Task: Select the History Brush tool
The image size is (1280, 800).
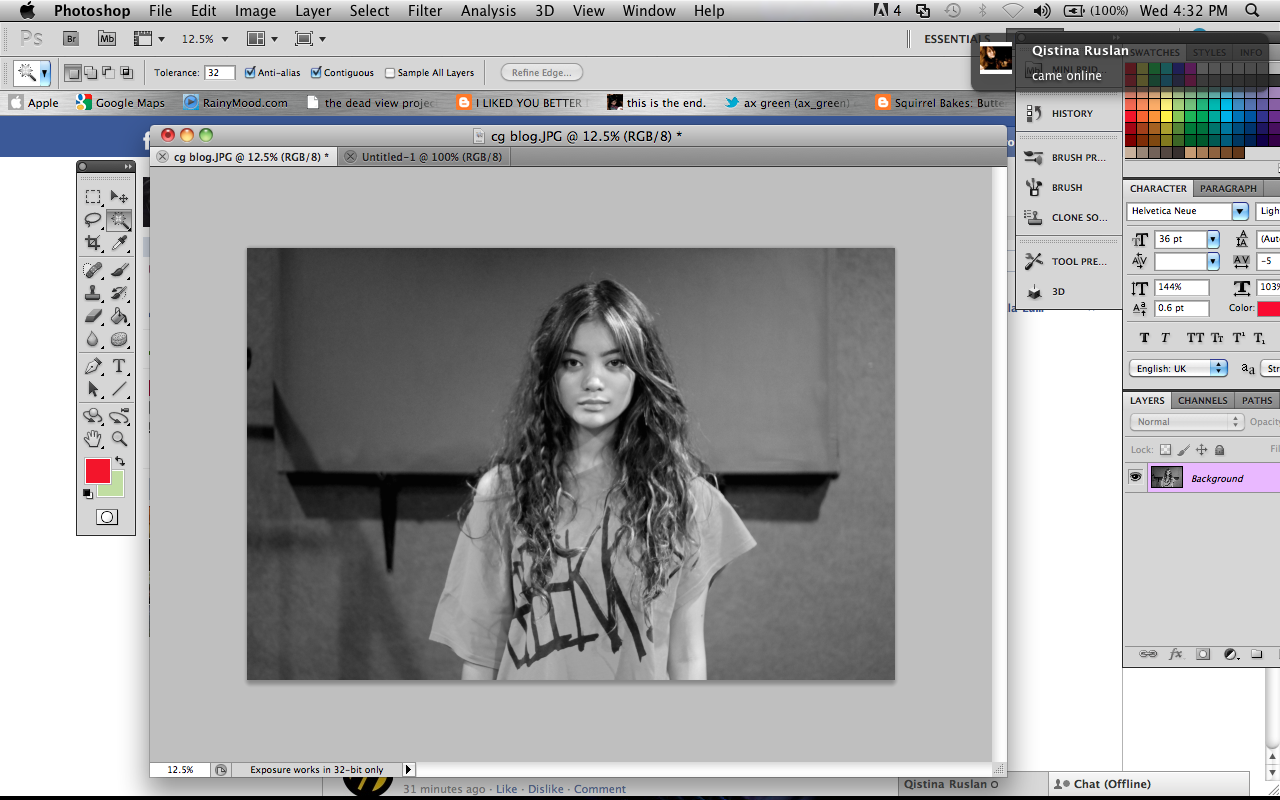Action: tap(119, 293)
